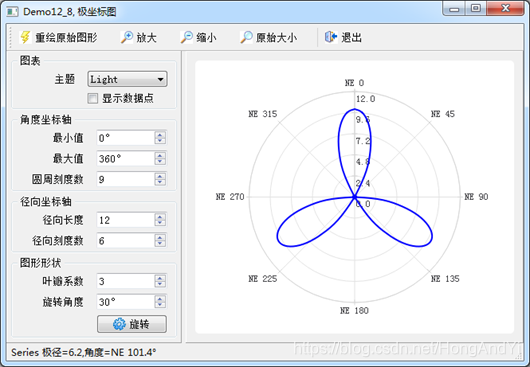Screen dimensions: 530x367
Task: Increase 径向长度 with up arrow
Action: pos(160,216)
